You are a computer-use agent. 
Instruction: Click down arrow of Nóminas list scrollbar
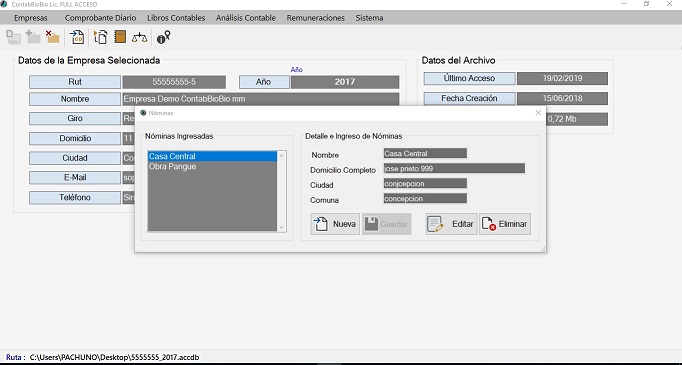[281, 227]
